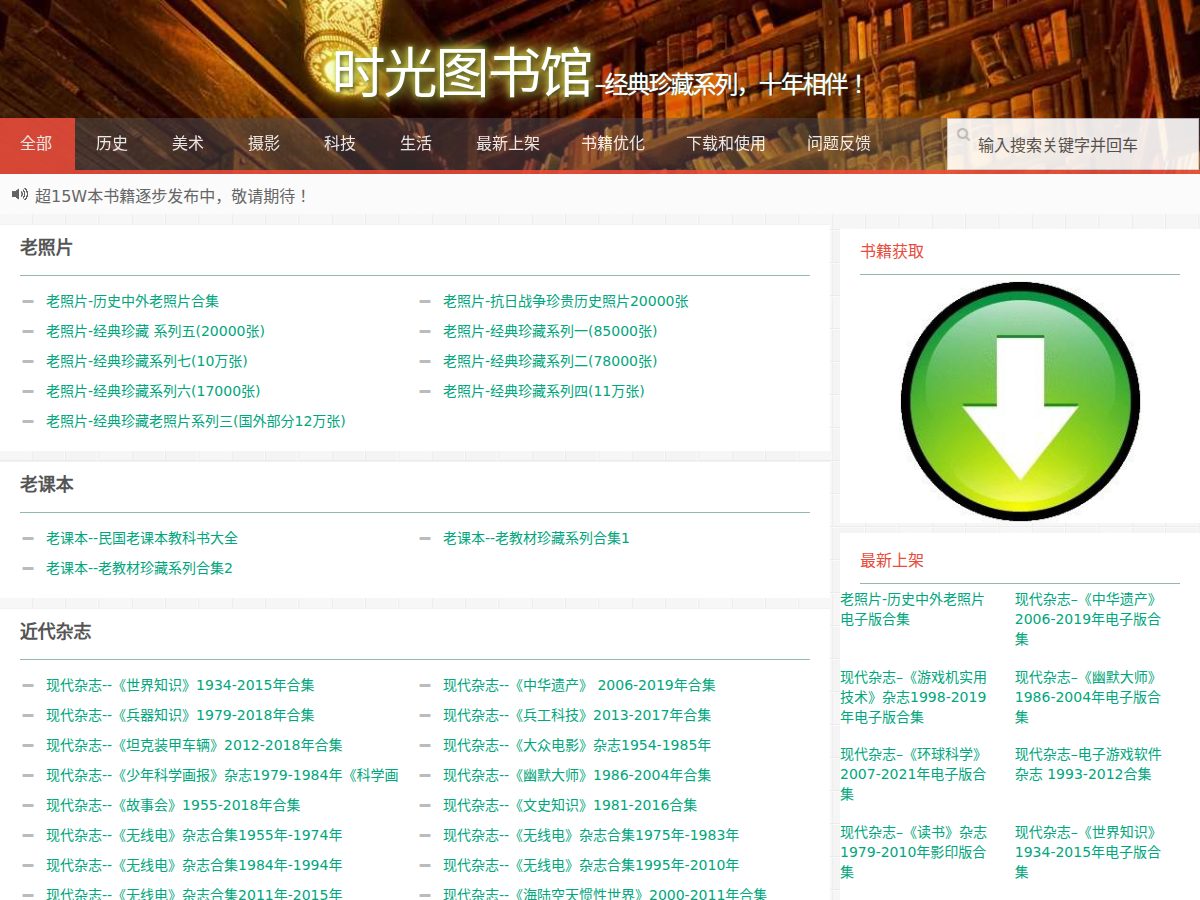The height and width of the screenshot is (900, 1200).
Task: Open the 老课本 section heading
Action: click(x=46, y=485)
